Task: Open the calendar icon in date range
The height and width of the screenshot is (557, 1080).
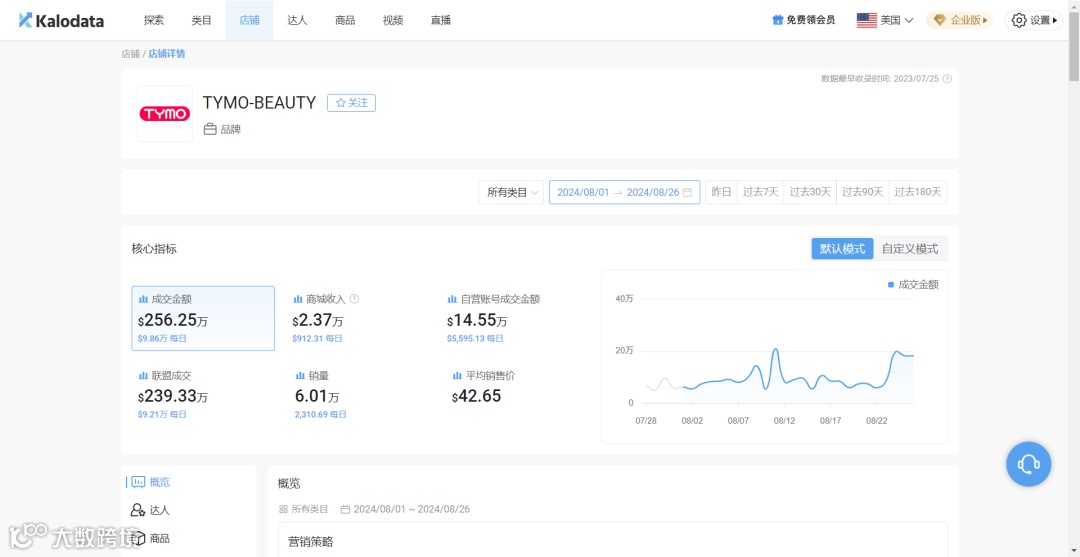Action: click(x=687, y=192)
